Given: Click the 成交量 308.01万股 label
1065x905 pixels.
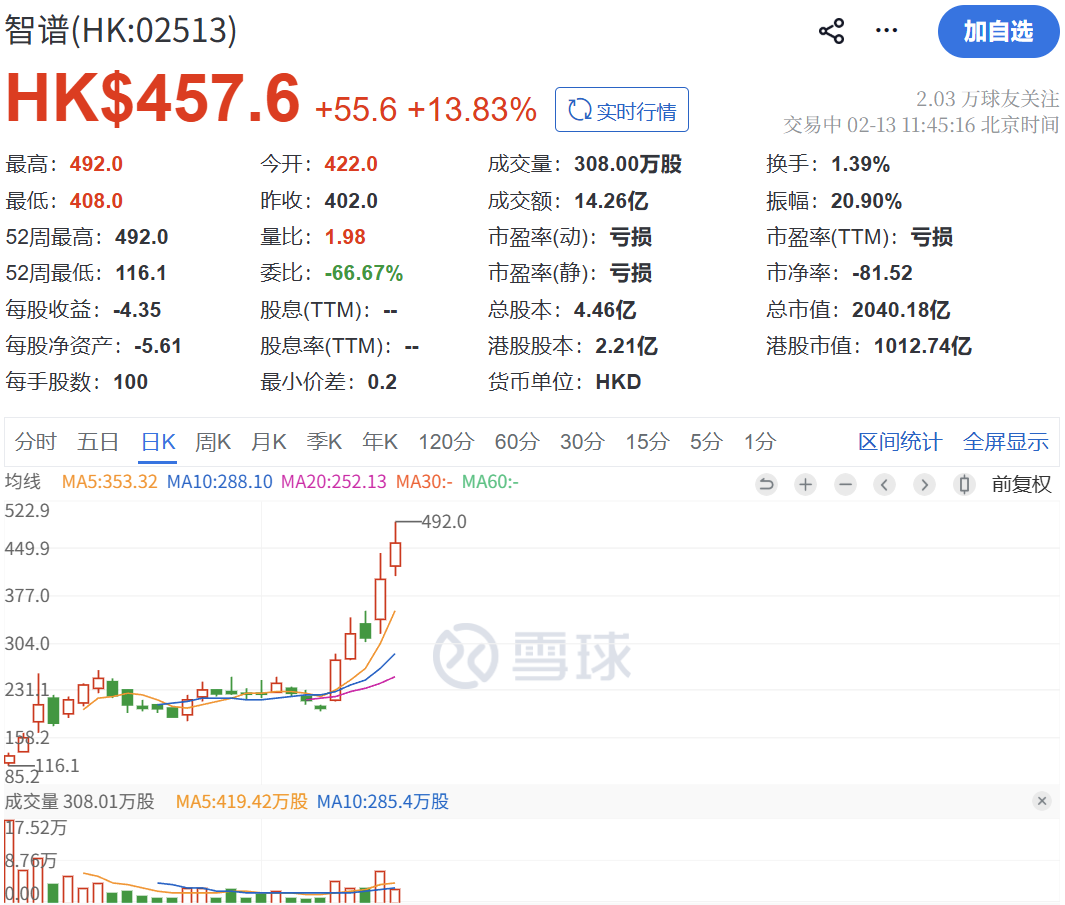Looking at the screenshot, I should pyautogui.click(x=79, y=802).
